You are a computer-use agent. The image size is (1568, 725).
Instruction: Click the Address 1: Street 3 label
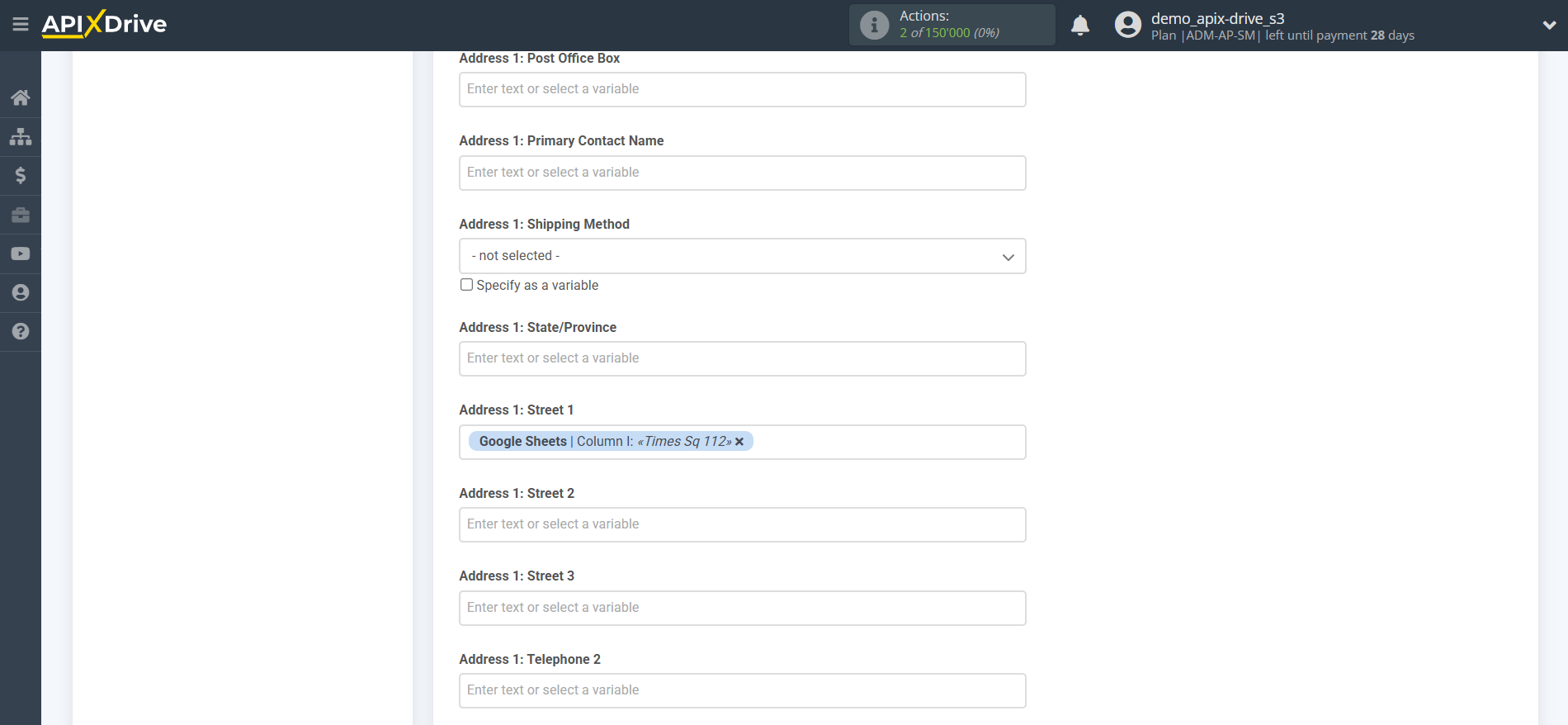(517, 576)
